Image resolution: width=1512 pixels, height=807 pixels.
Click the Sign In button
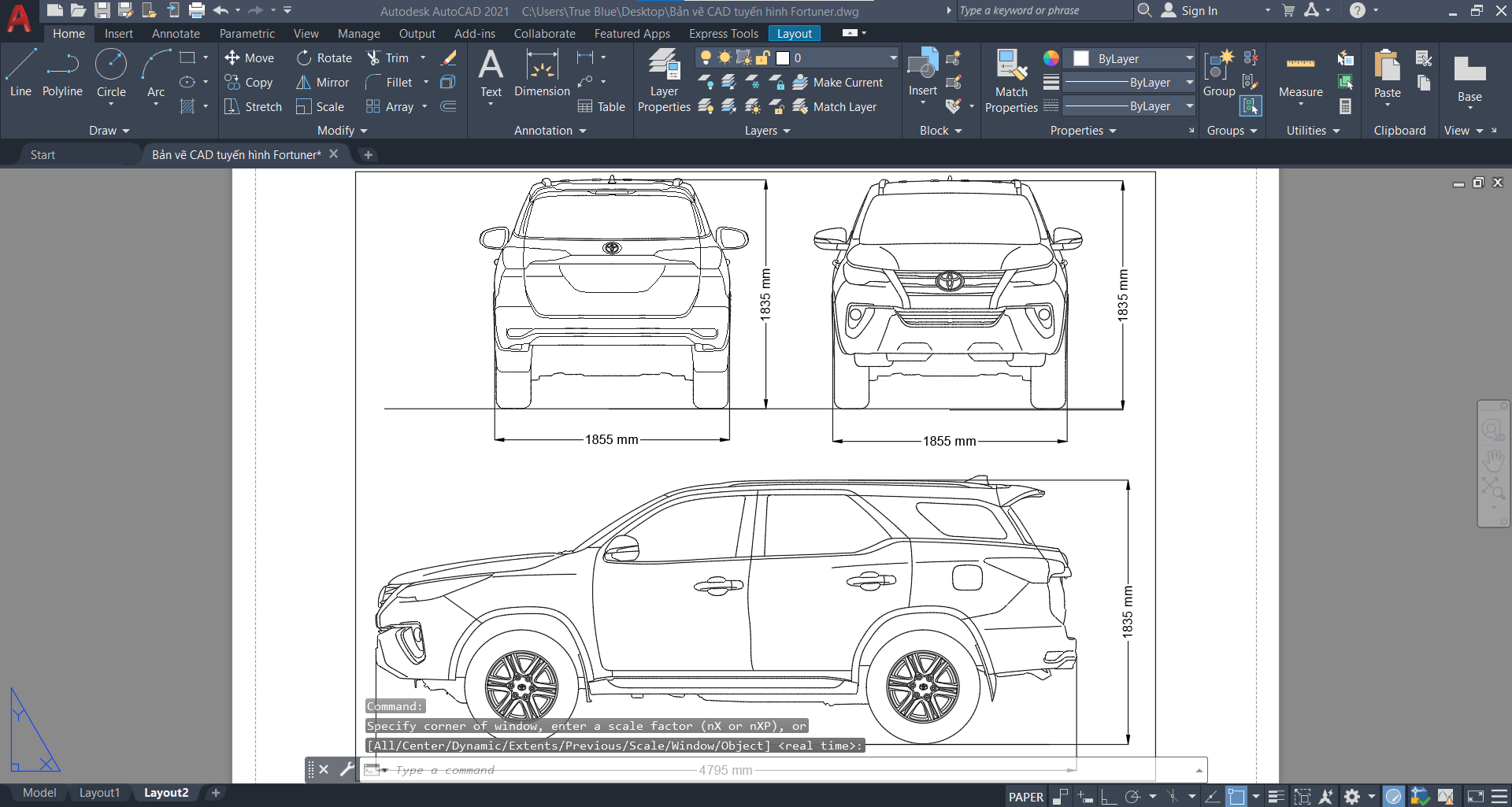(1190, 10)
